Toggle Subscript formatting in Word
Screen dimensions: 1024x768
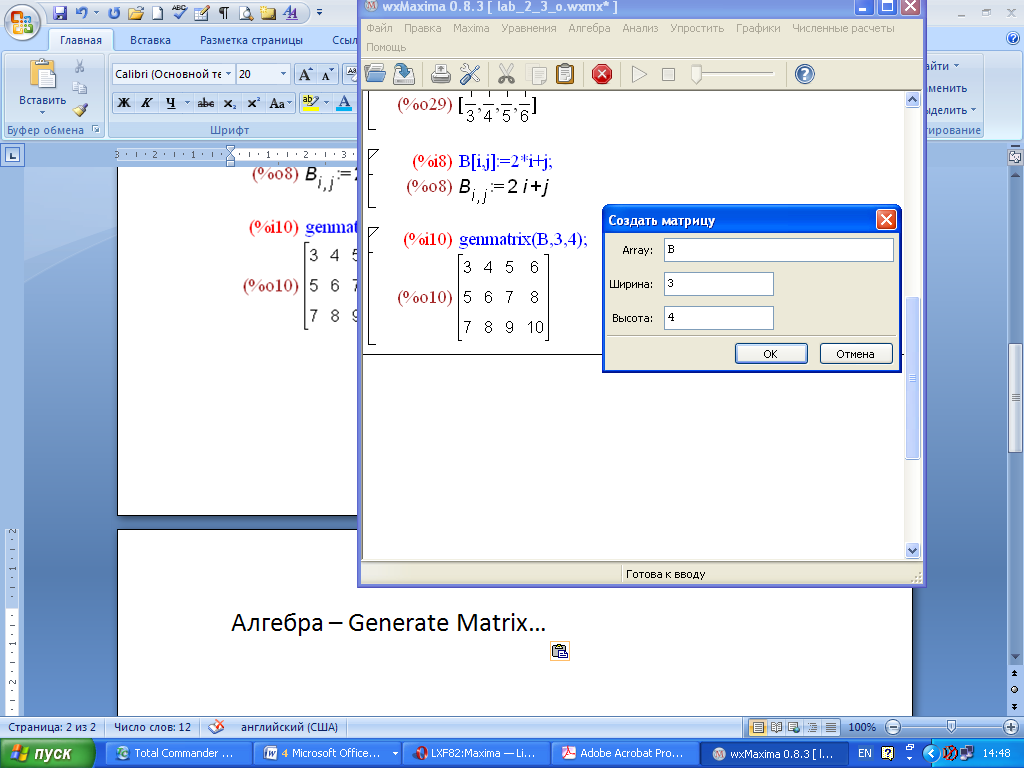pyautogui.click(x=229, y=103)
